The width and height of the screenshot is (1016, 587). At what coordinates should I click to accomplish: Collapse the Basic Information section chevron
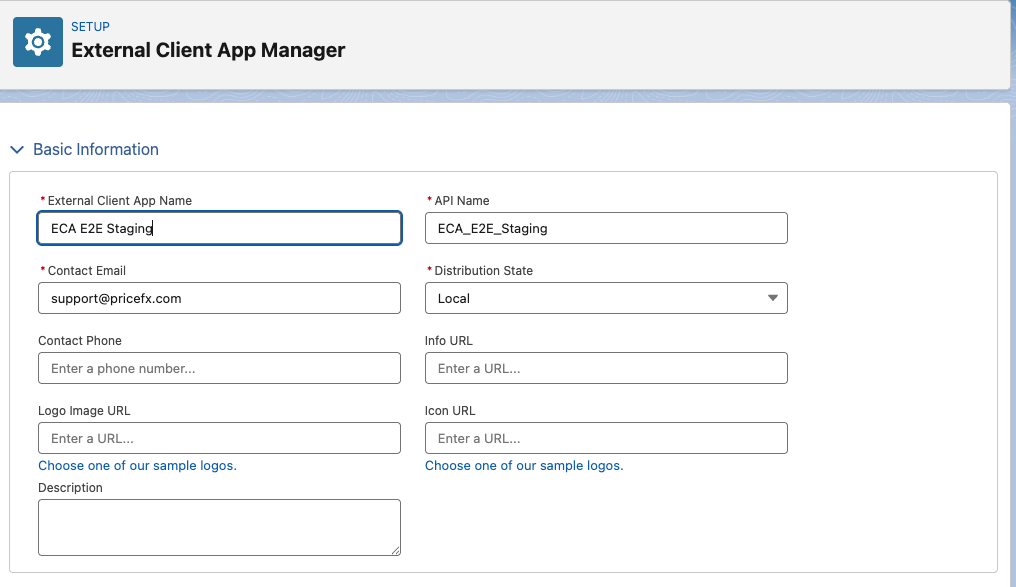17,150
